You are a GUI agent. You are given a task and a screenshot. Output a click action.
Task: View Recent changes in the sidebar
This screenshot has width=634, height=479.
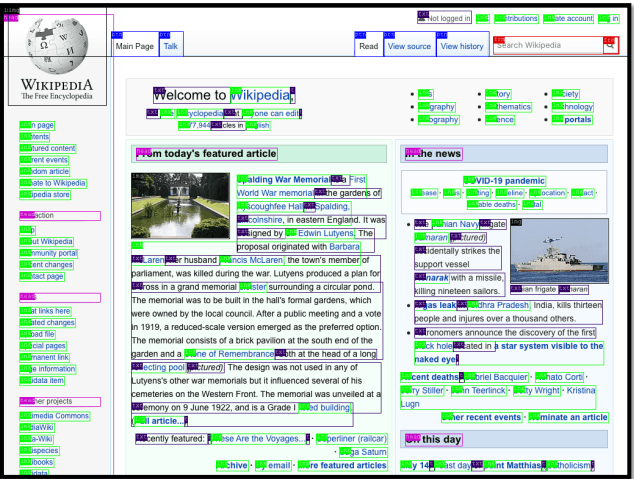point(47,265)
